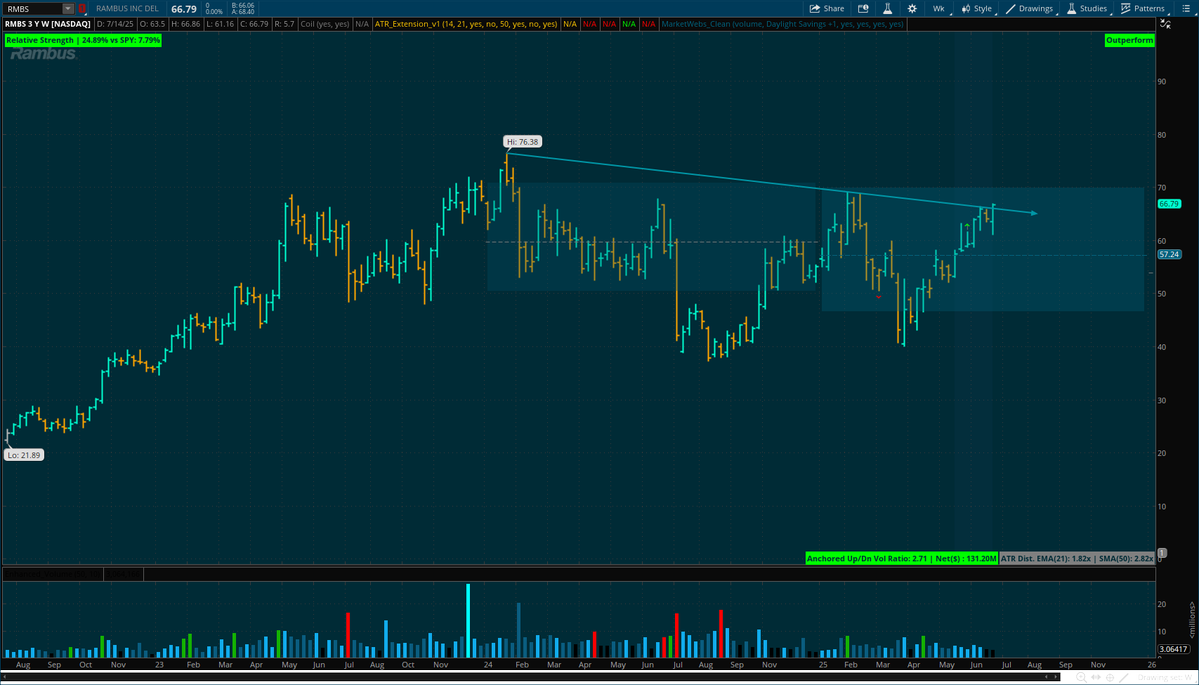Open the Drawings menu
1199x685 pixels.
1029,8
